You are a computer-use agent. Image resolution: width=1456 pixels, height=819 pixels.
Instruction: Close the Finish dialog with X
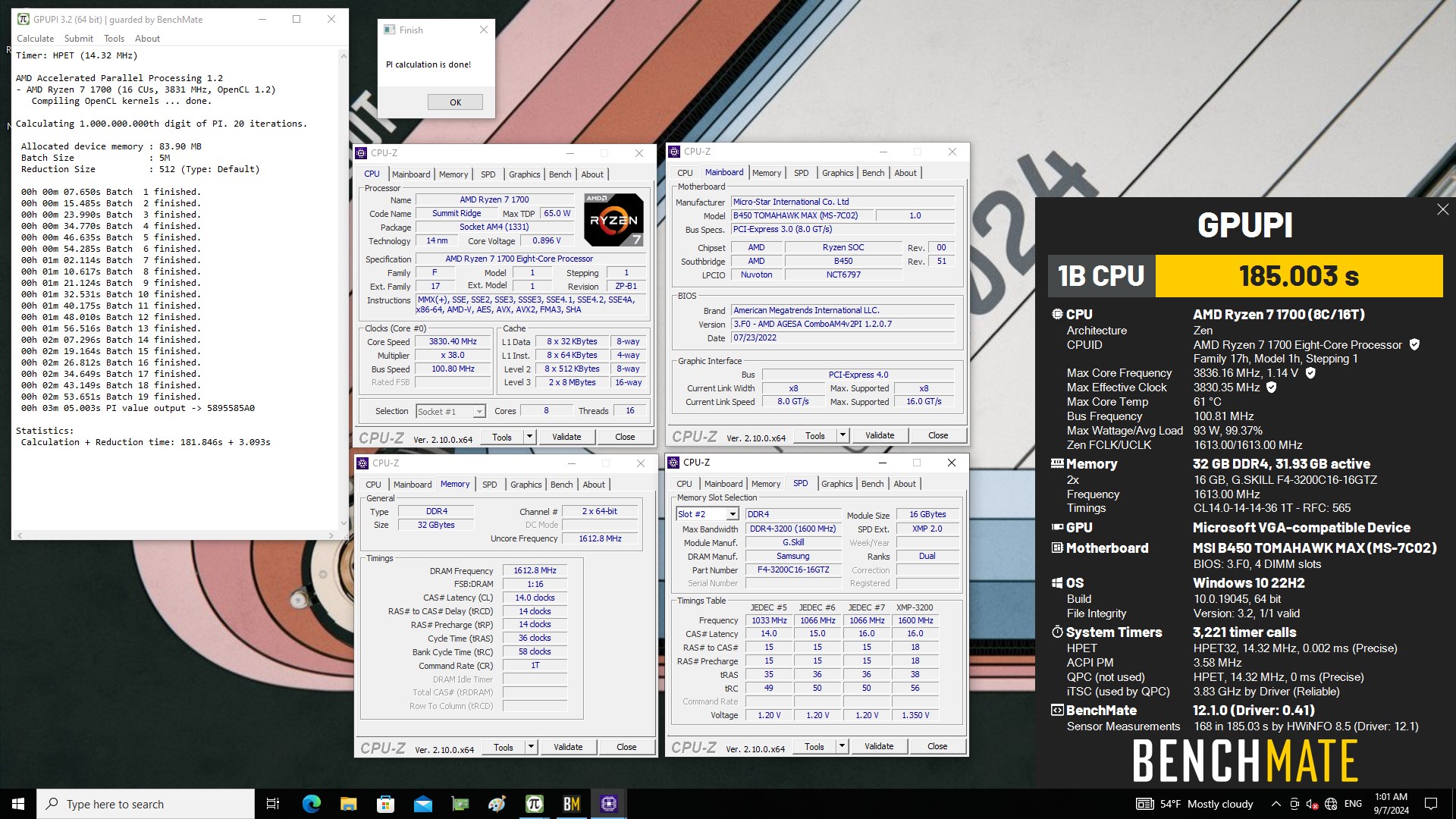point(484,30)
